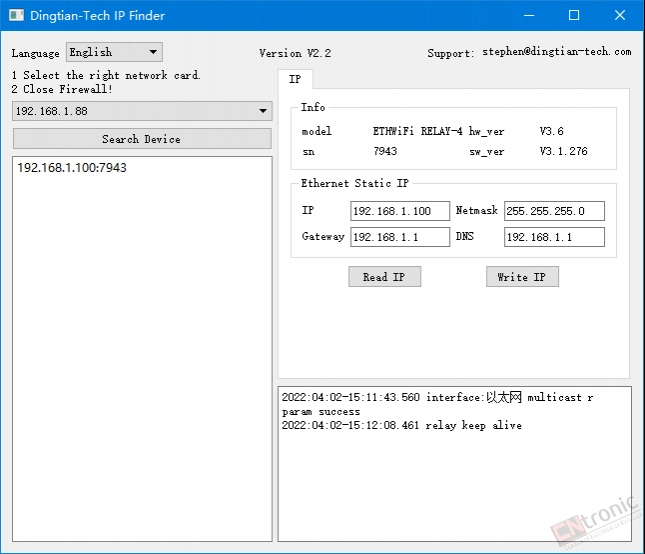
Task: Expand the network card dropdown 192.168.1.88
Action: (142, 111)
